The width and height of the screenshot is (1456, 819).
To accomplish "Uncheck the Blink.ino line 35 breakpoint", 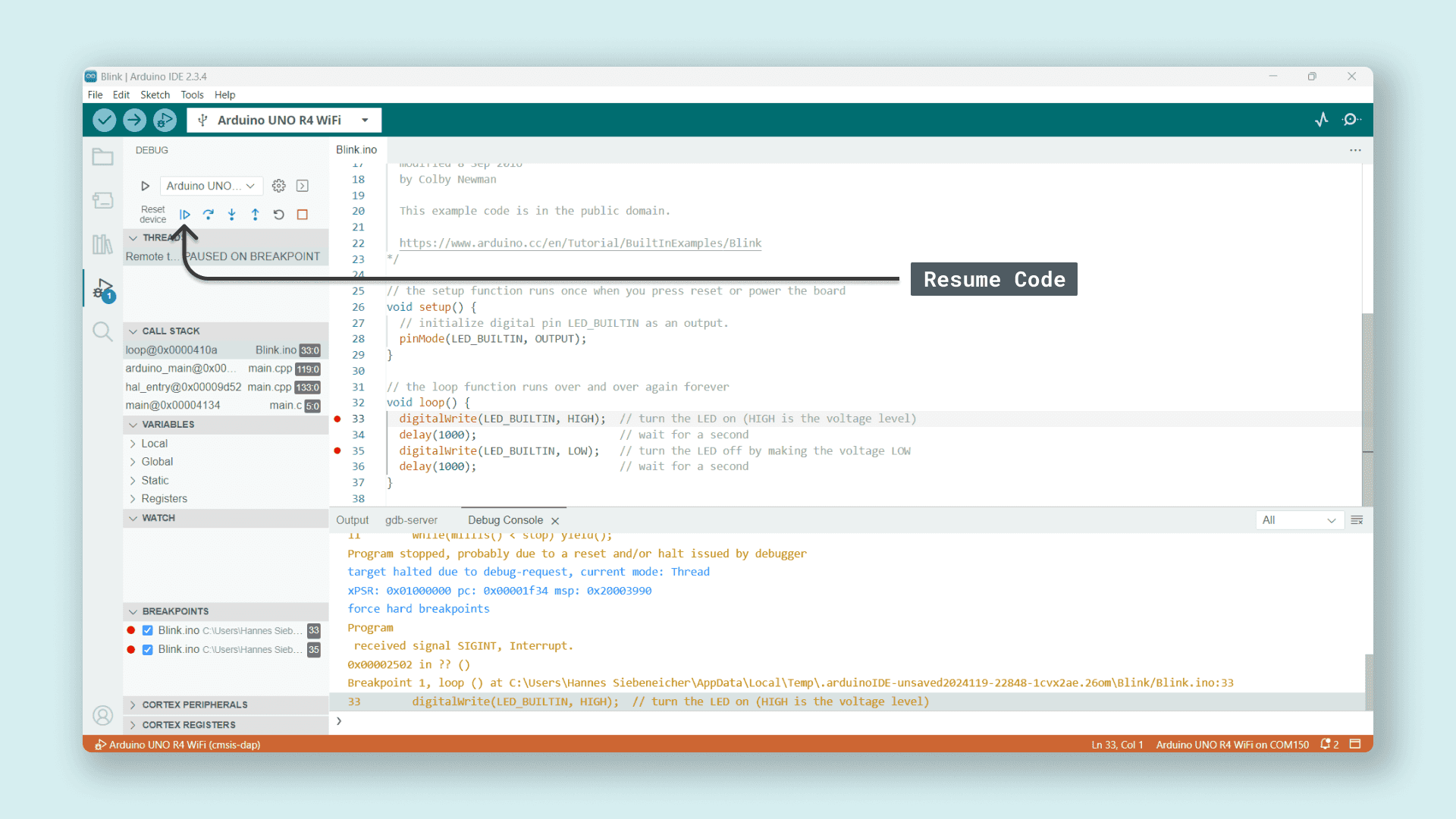I will point(147,650).
